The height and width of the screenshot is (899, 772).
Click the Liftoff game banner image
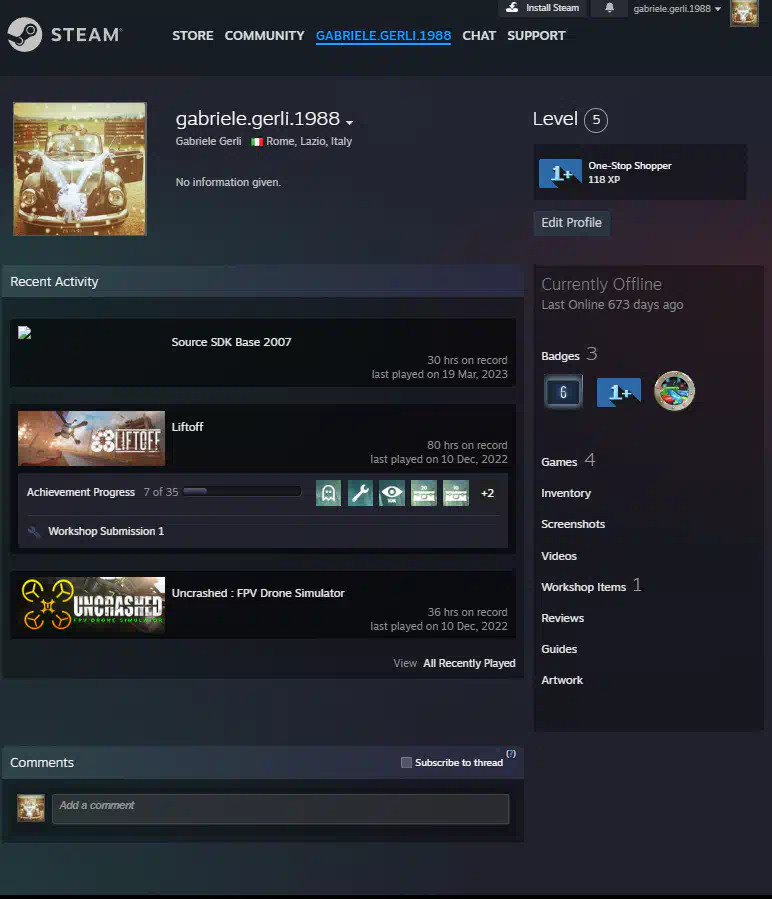pyautogui.click(x=91, y=439)
